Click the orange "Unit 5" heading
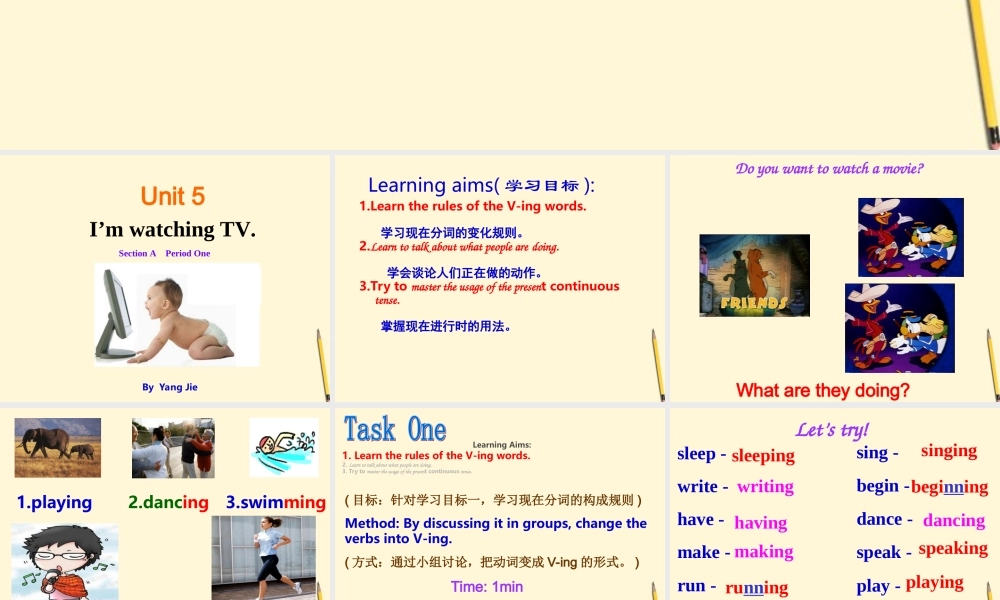The width and height of the screenshot is (1000, 600). (173, 196)
